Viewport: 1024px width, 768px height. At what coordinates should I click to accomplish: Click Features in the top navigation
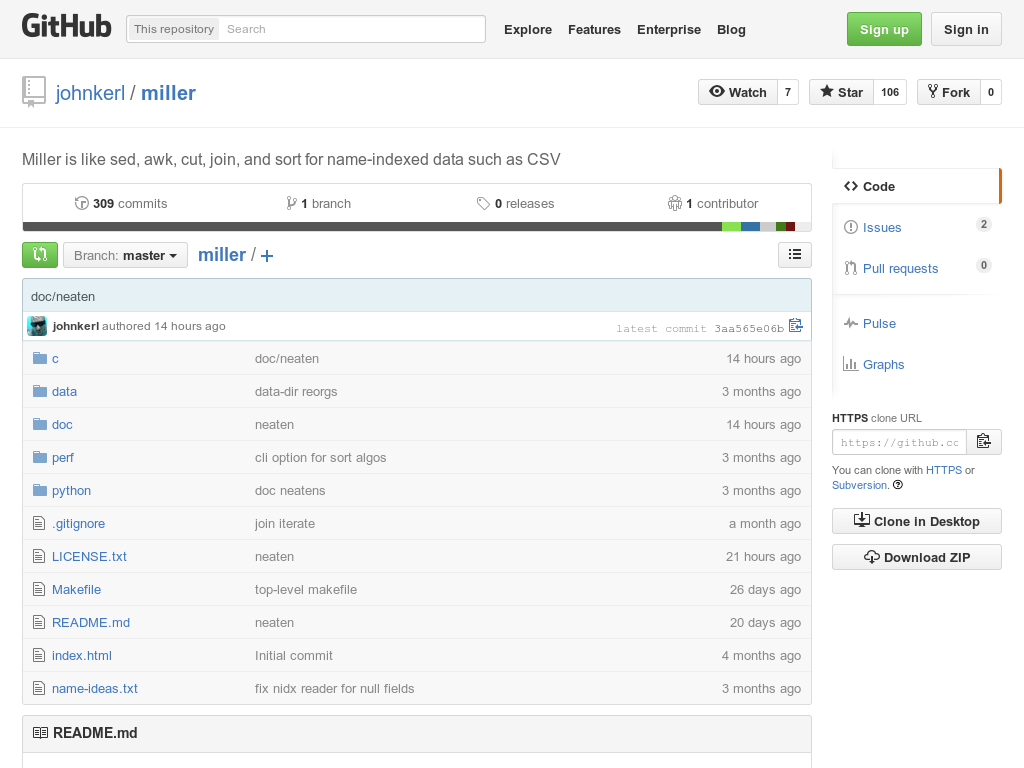(x=594, y=29)
